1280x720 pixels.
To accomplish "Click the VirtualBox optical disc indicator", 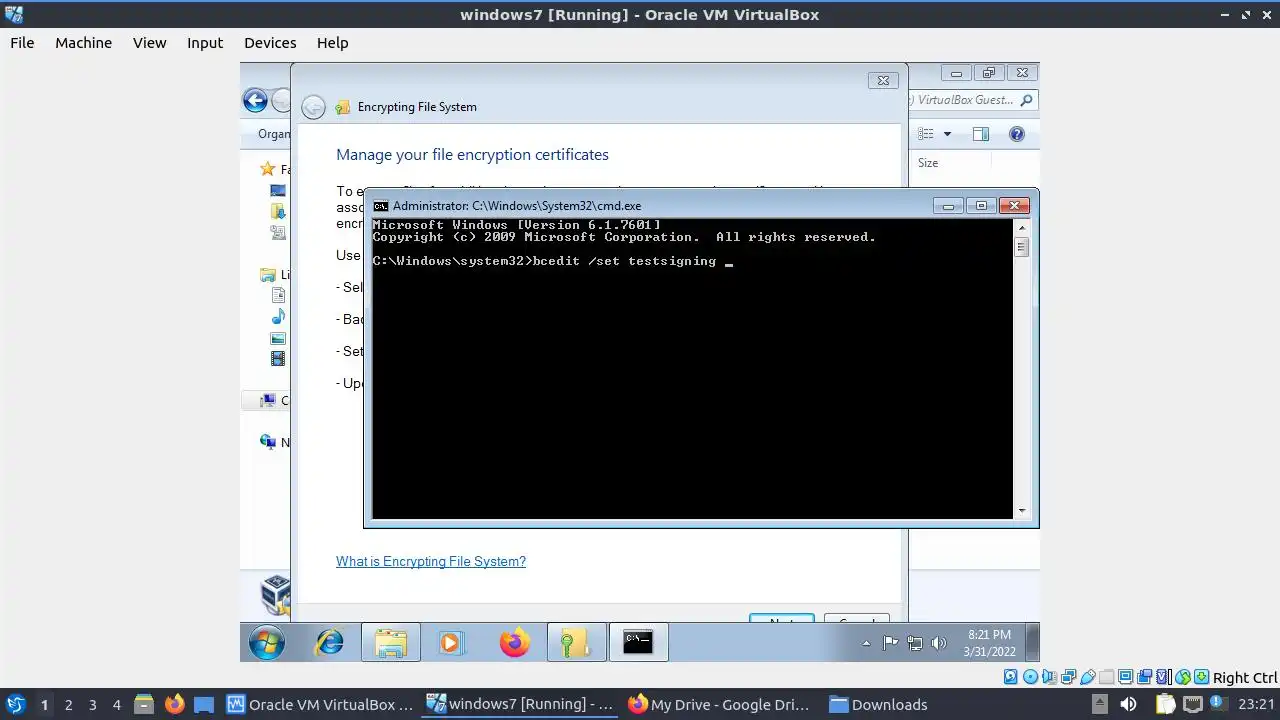I will tap(1029, 677).
